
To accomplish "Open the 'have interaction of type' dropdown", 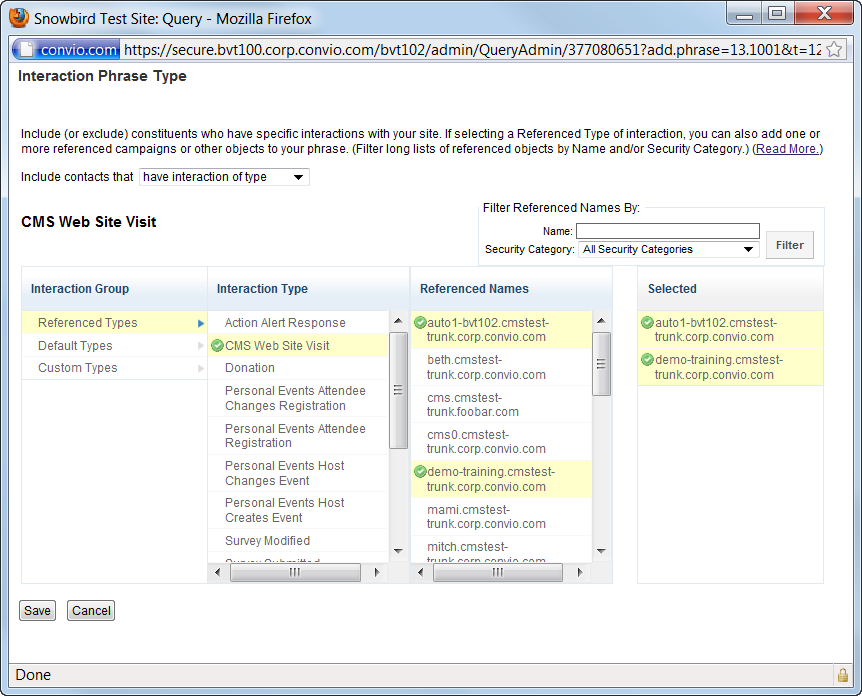I will (224, 177).
